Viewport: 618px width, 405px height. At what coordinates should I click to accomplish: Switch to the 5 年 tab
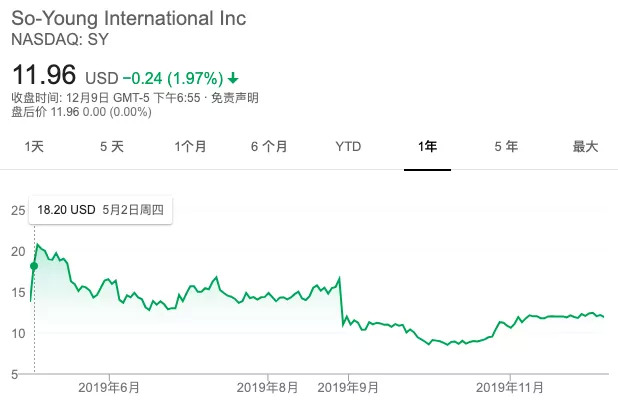pos(506,146)
